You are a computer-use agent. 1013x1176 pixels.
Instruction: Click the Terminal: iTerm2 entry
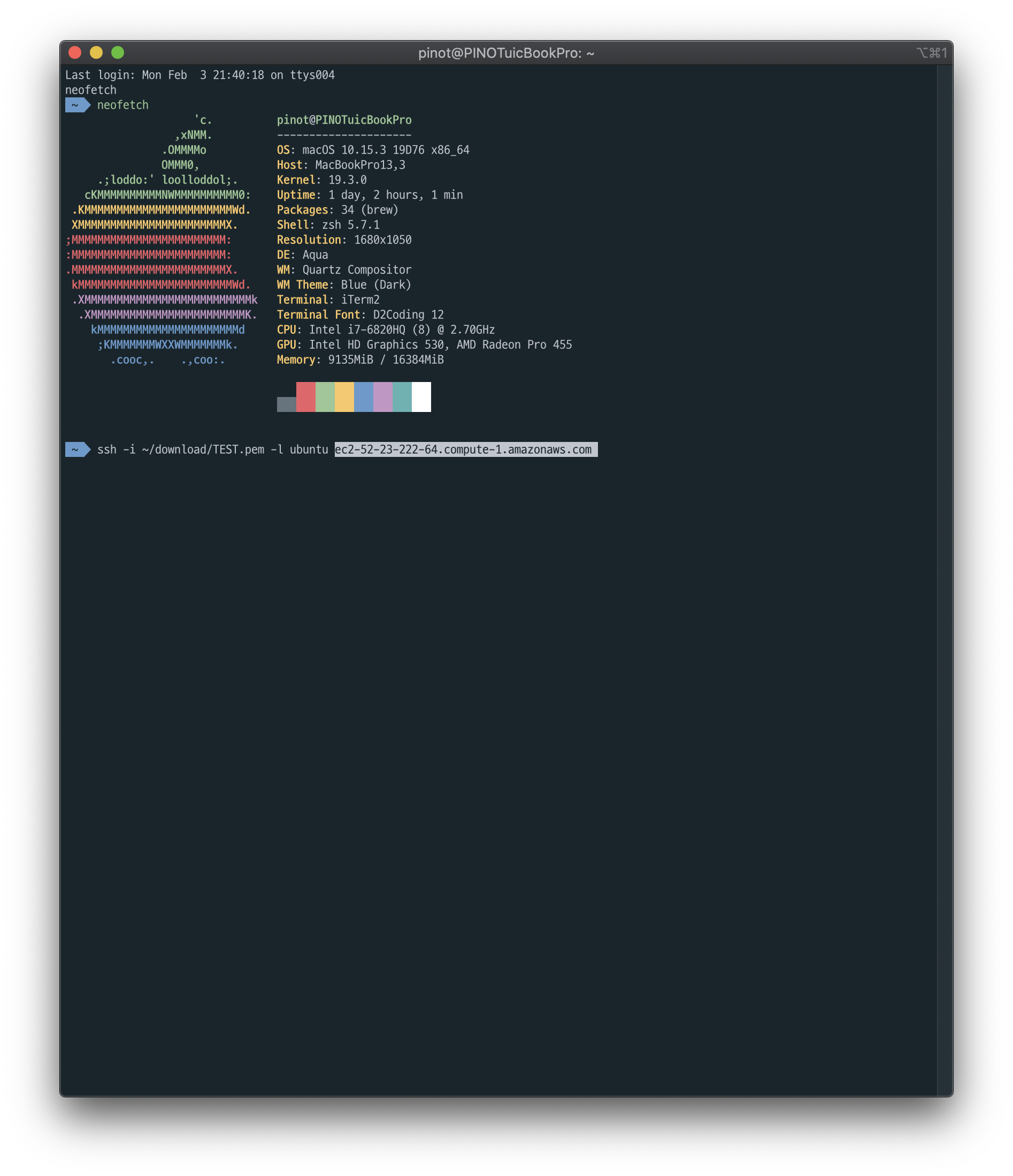click(x=327, y=300)
